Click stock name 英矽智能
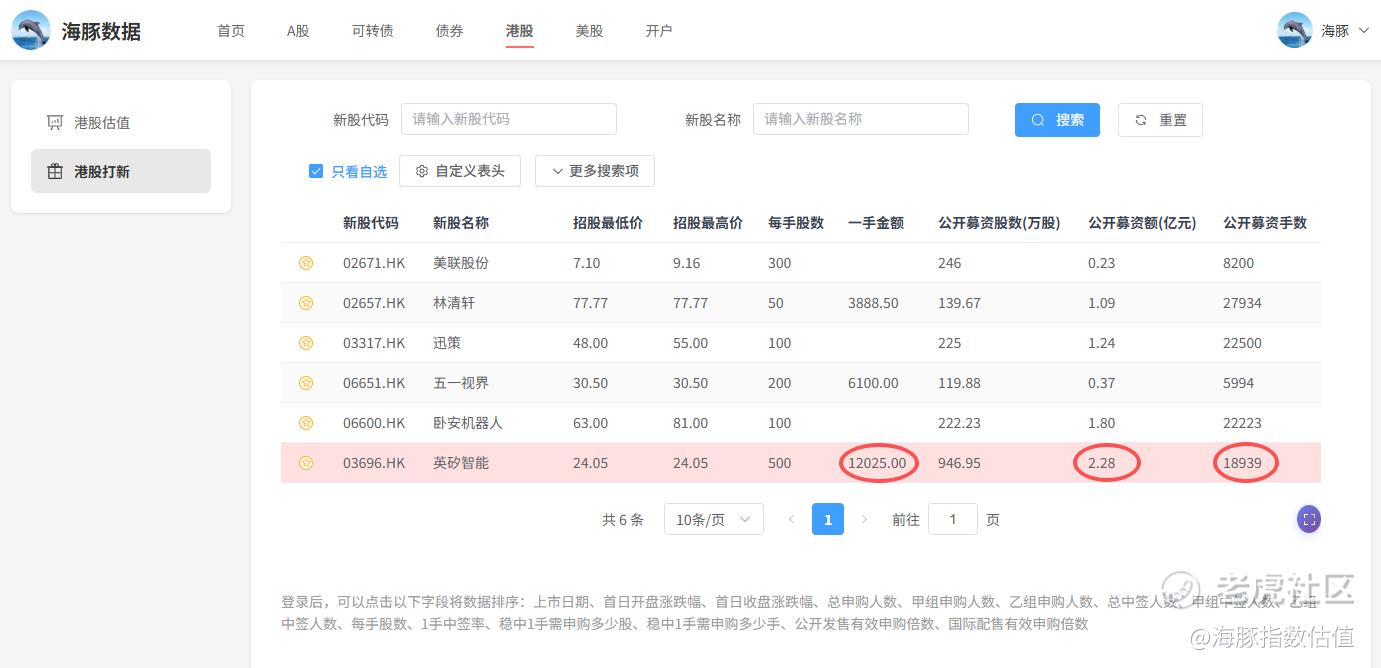The width and height of the screenshot is (1381, 668). 461,463
